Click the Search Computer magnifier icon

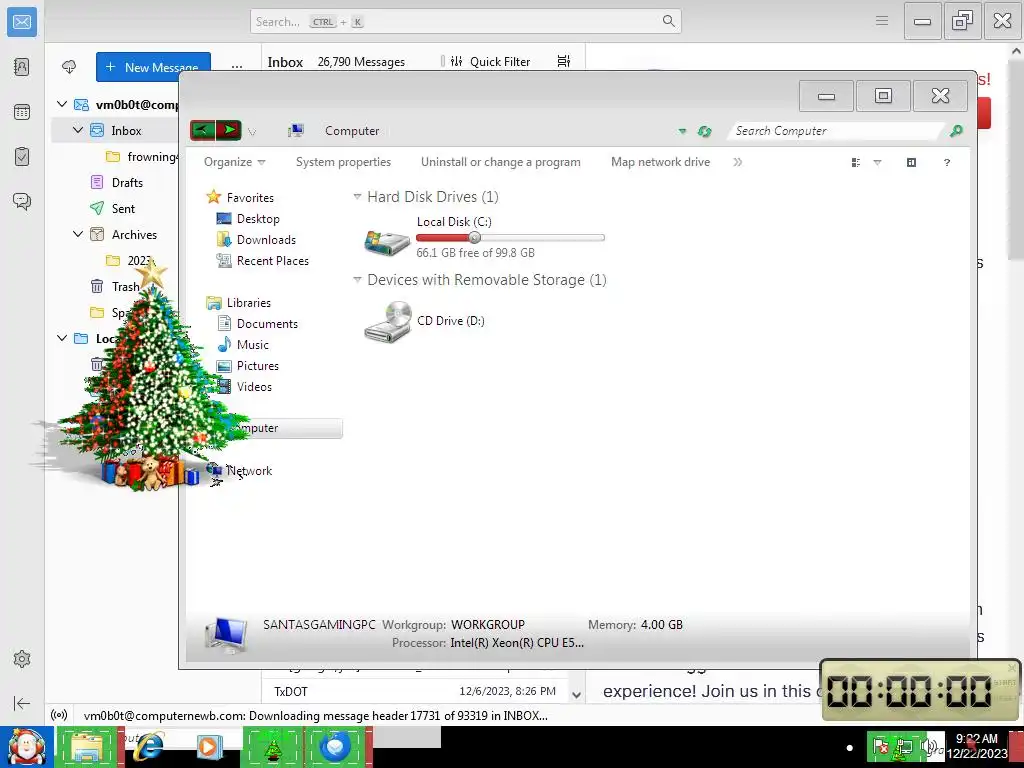point(956,131)
